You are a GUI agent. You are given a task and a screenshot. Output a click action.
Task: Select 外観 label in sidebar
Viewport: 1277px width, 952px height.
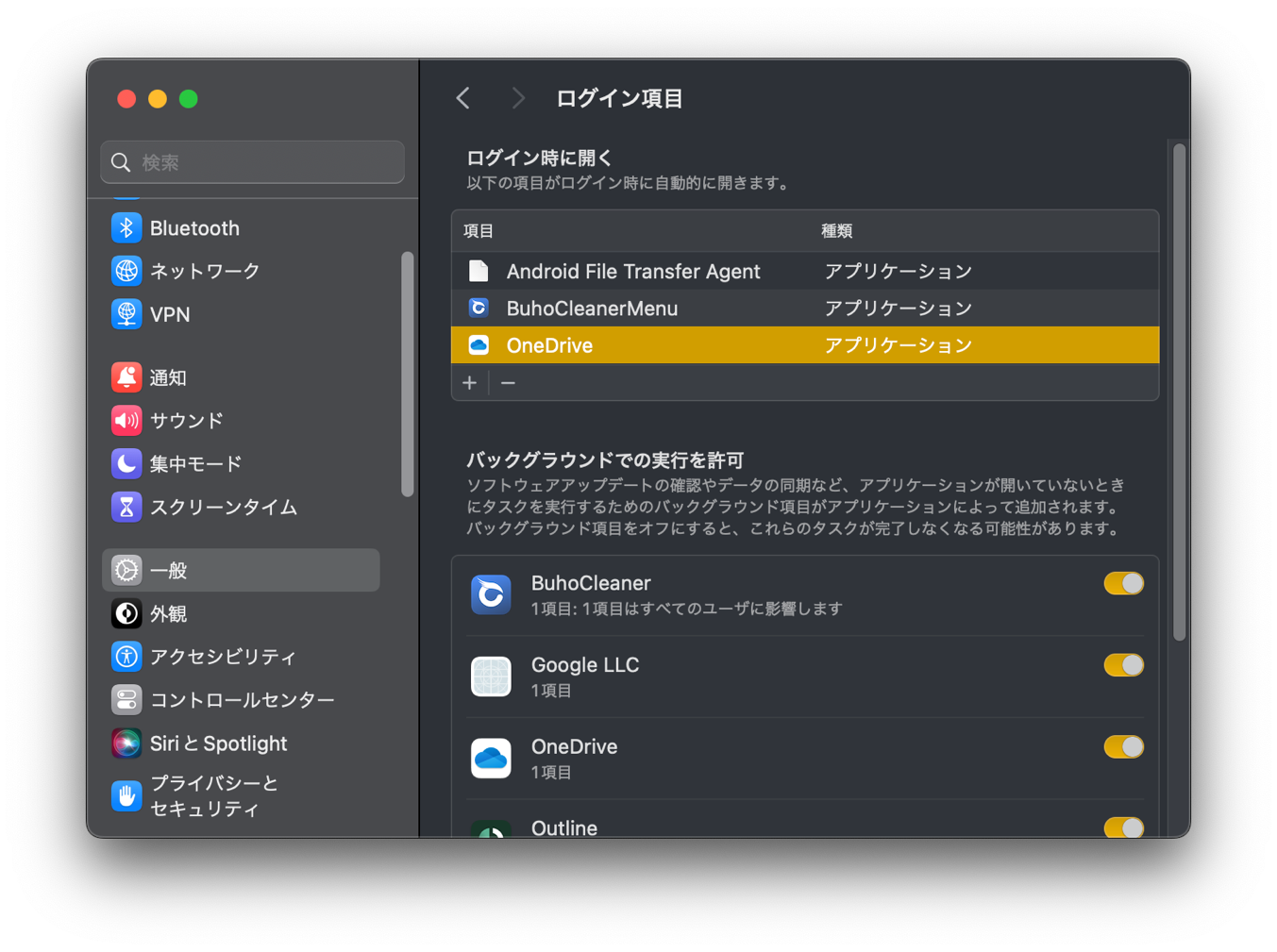[168, 613]
